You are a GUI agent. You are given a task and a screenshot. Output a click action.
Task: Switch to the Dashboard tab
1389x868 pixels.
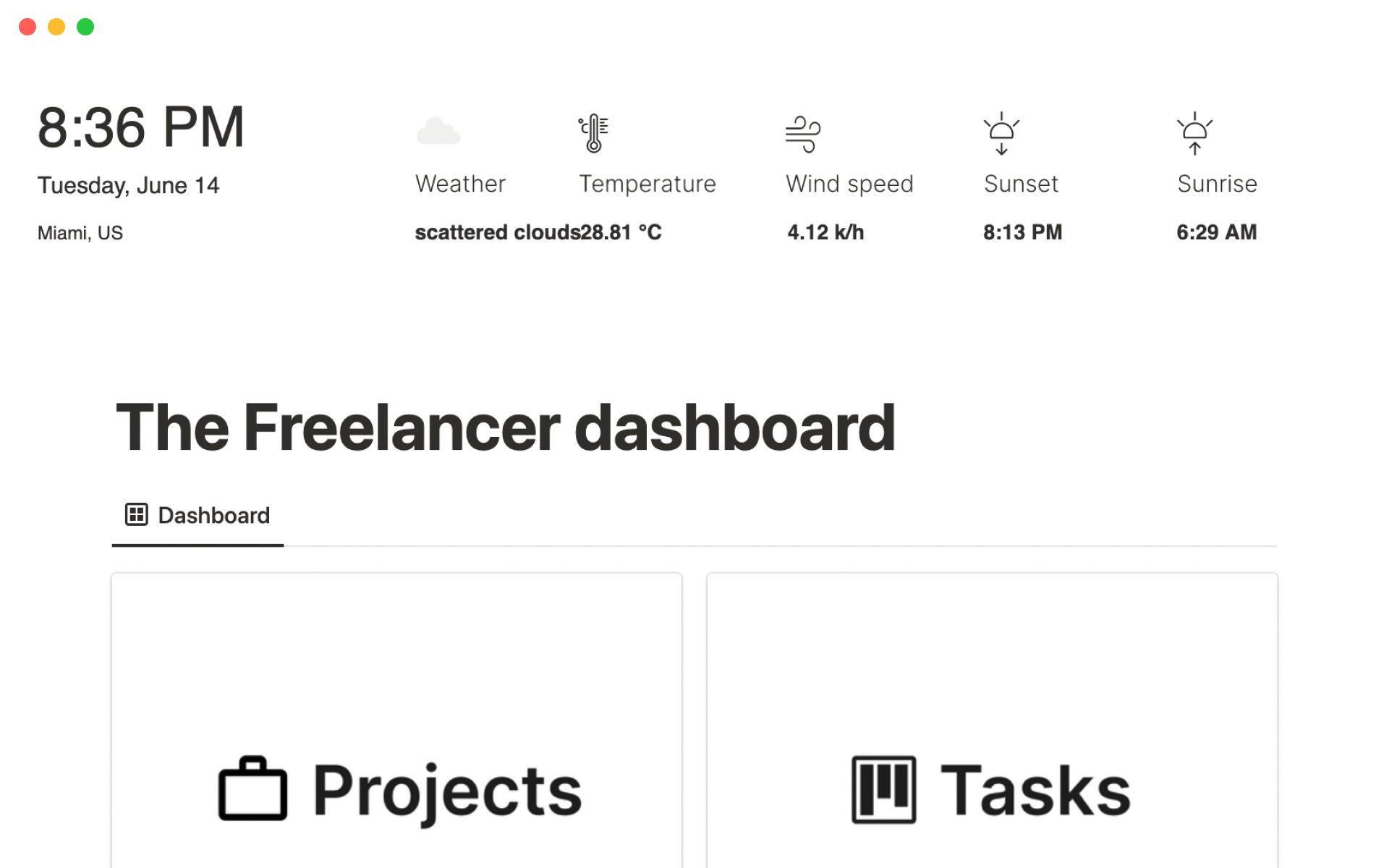click(x=198, y=516)
